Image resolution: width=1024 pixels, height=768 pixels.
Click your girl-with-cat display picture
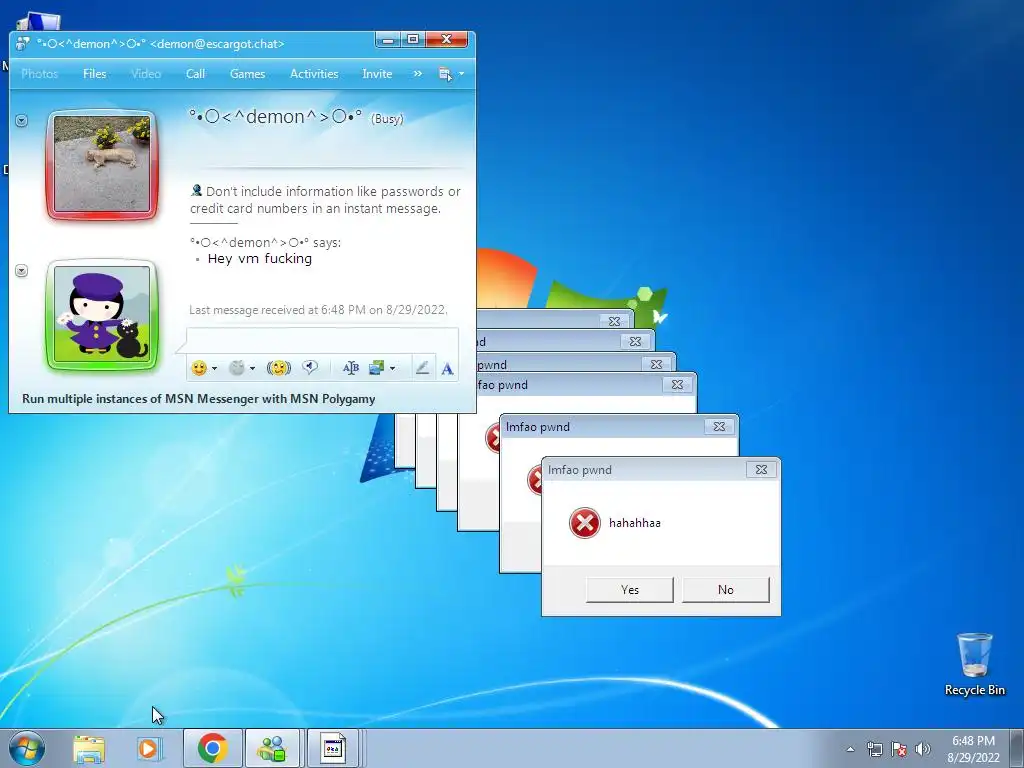102,314
